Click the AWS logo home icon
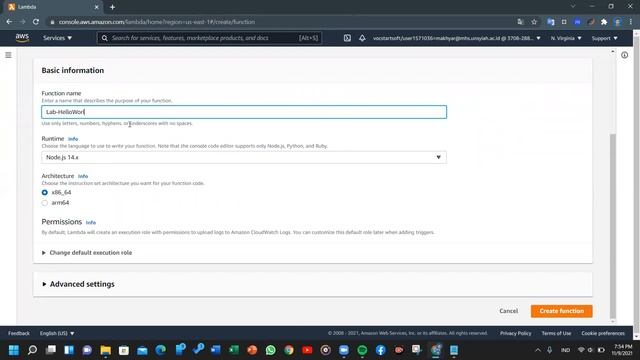Image resolution: width=640 pixels, height=360 pixels. click(x=22, y=38)
